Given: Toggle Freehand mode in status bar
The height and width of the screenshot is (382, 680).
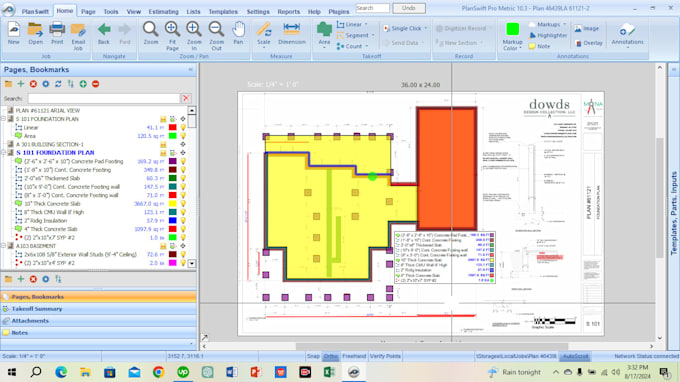Looking at the screenshot, I should [x=354, y=356].
